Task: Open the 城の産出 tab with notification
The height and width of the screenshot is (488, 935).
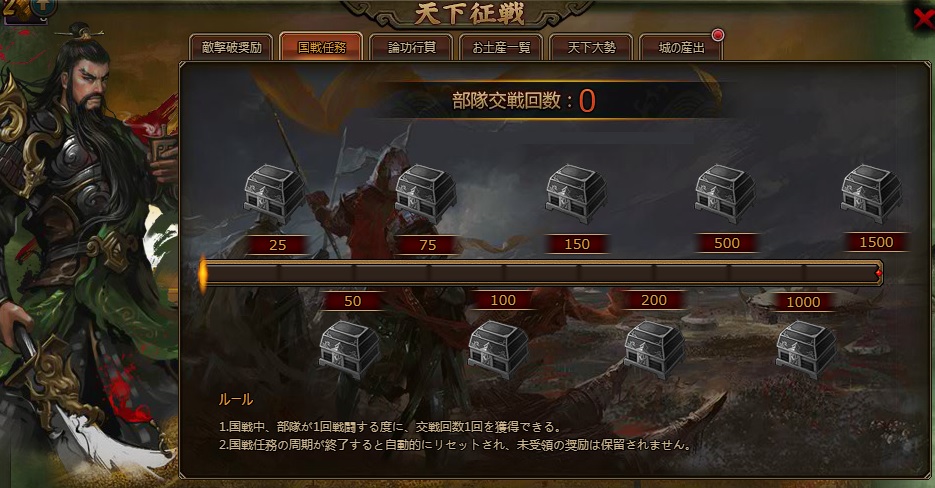Action: pyautogui.click(x=681, y=47)
